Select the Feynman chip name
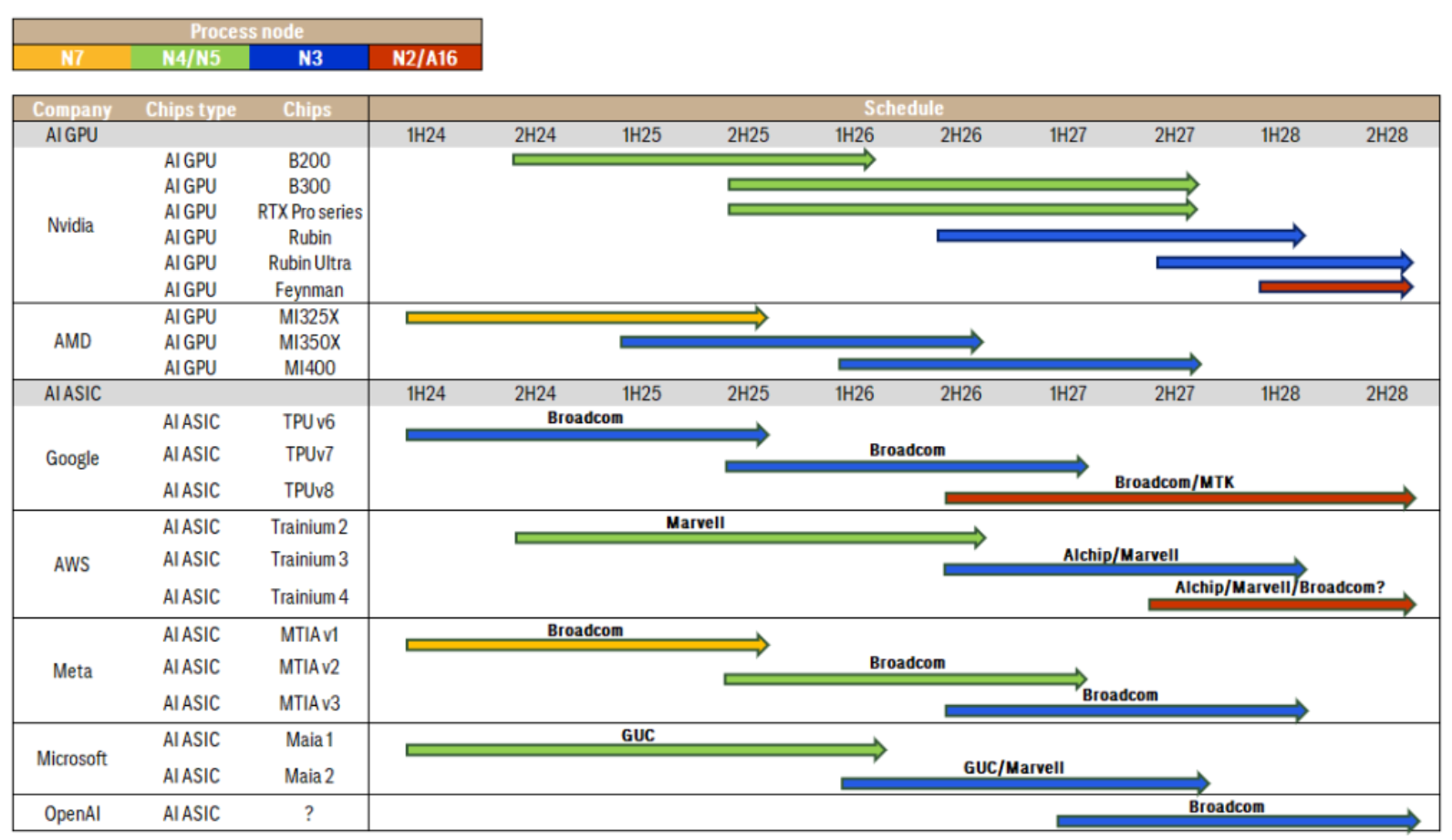 point(309,290)
